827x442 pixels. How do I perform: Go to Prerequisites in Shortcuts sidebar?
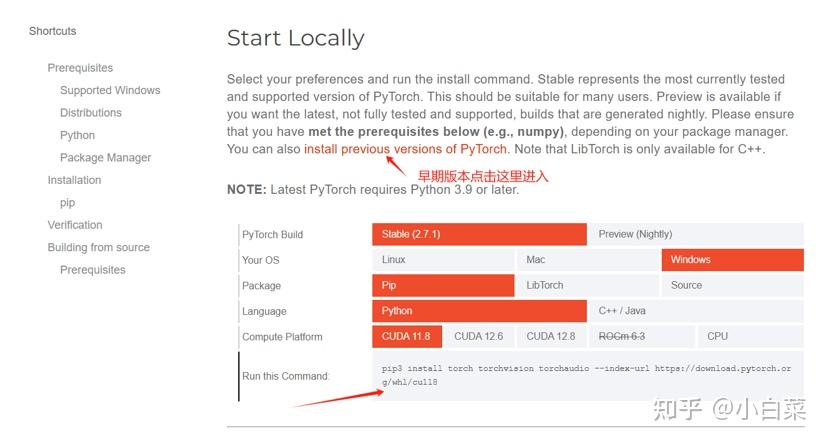(80, 68)
